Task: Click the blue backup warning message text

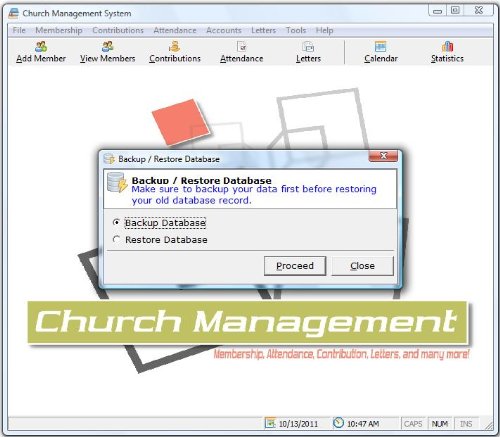Action: pyautogui.click(x=254, y=195)
